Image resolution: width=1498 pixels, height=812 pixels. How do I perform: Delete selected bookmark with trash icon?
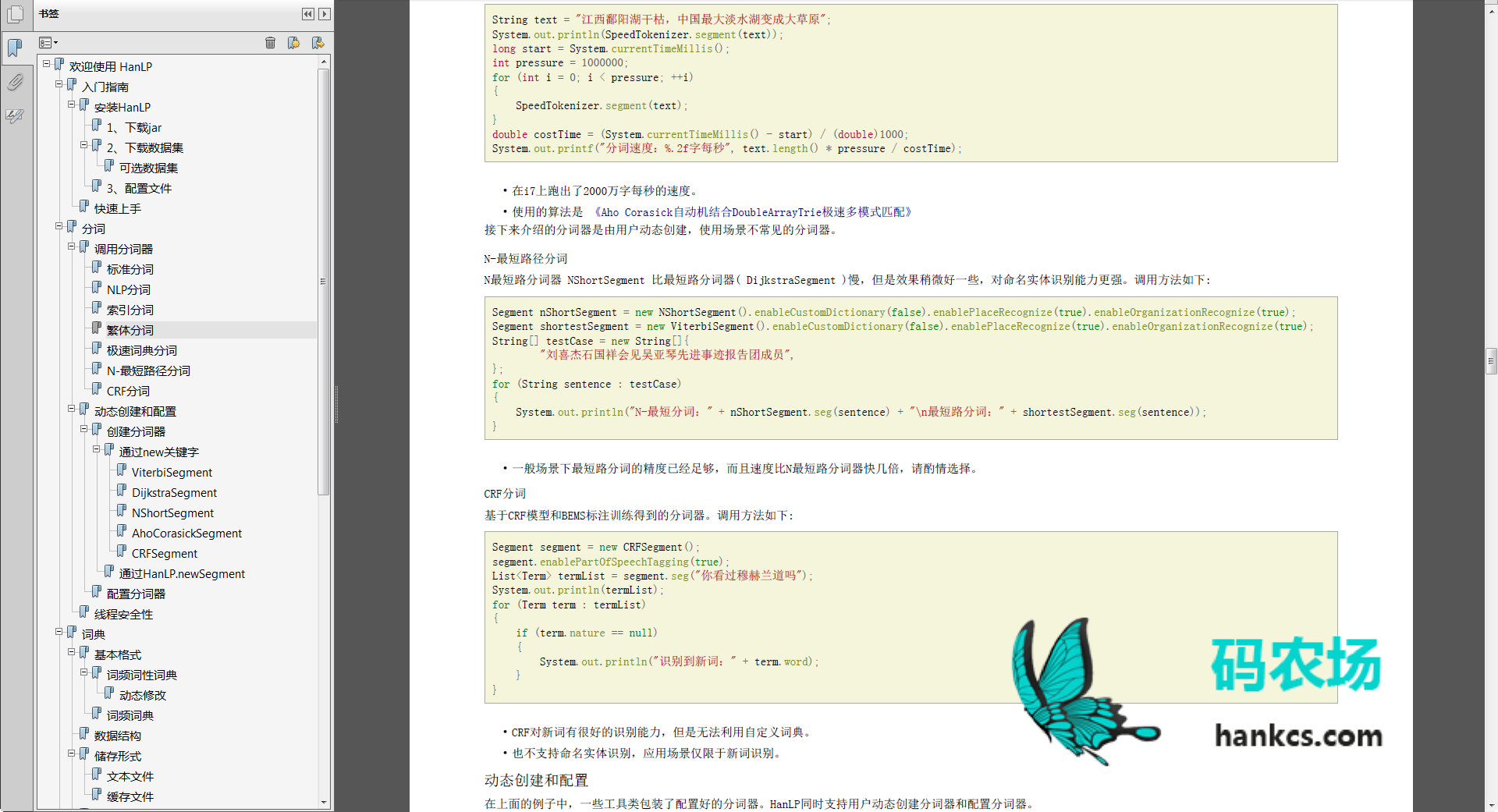click(x=270, y=43)
